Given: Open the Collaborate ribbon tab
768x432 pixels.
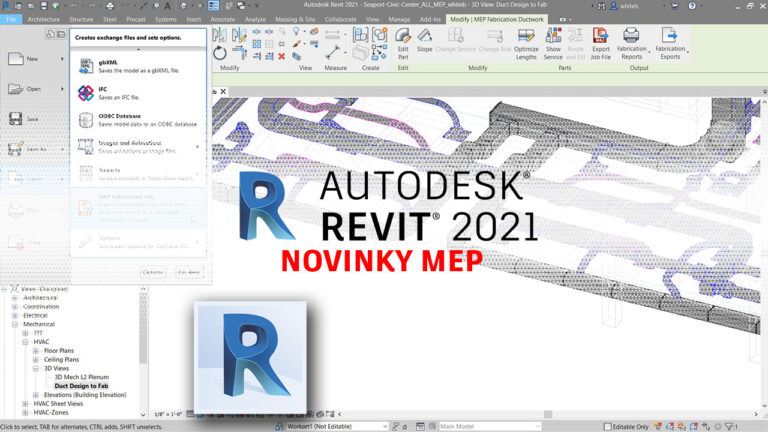Looking at the screenshot, I should [340, 20].
